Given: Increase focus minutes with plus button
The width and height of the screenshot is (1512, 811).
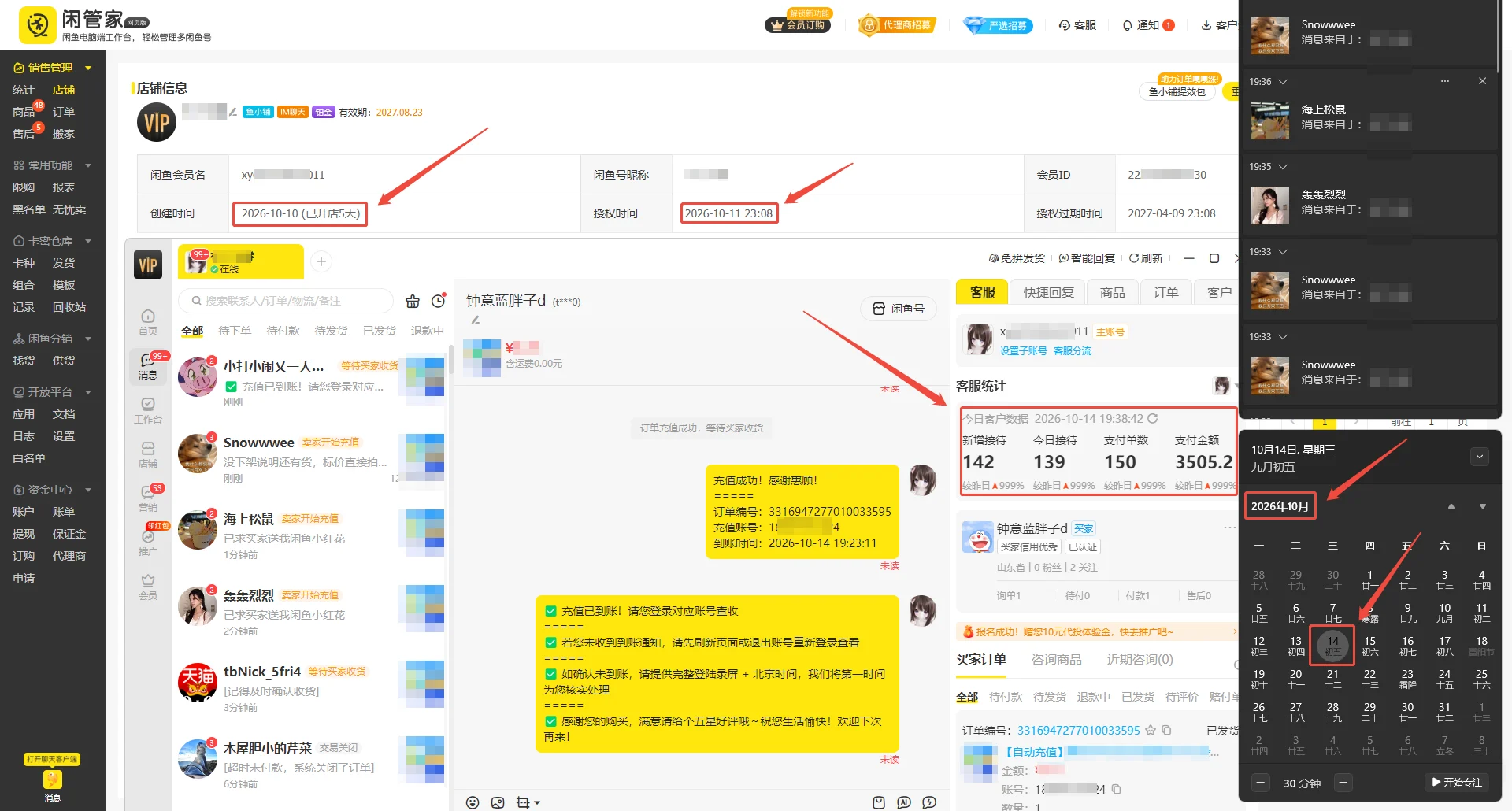Looking at the screenshot, I should click(1343, 783).
